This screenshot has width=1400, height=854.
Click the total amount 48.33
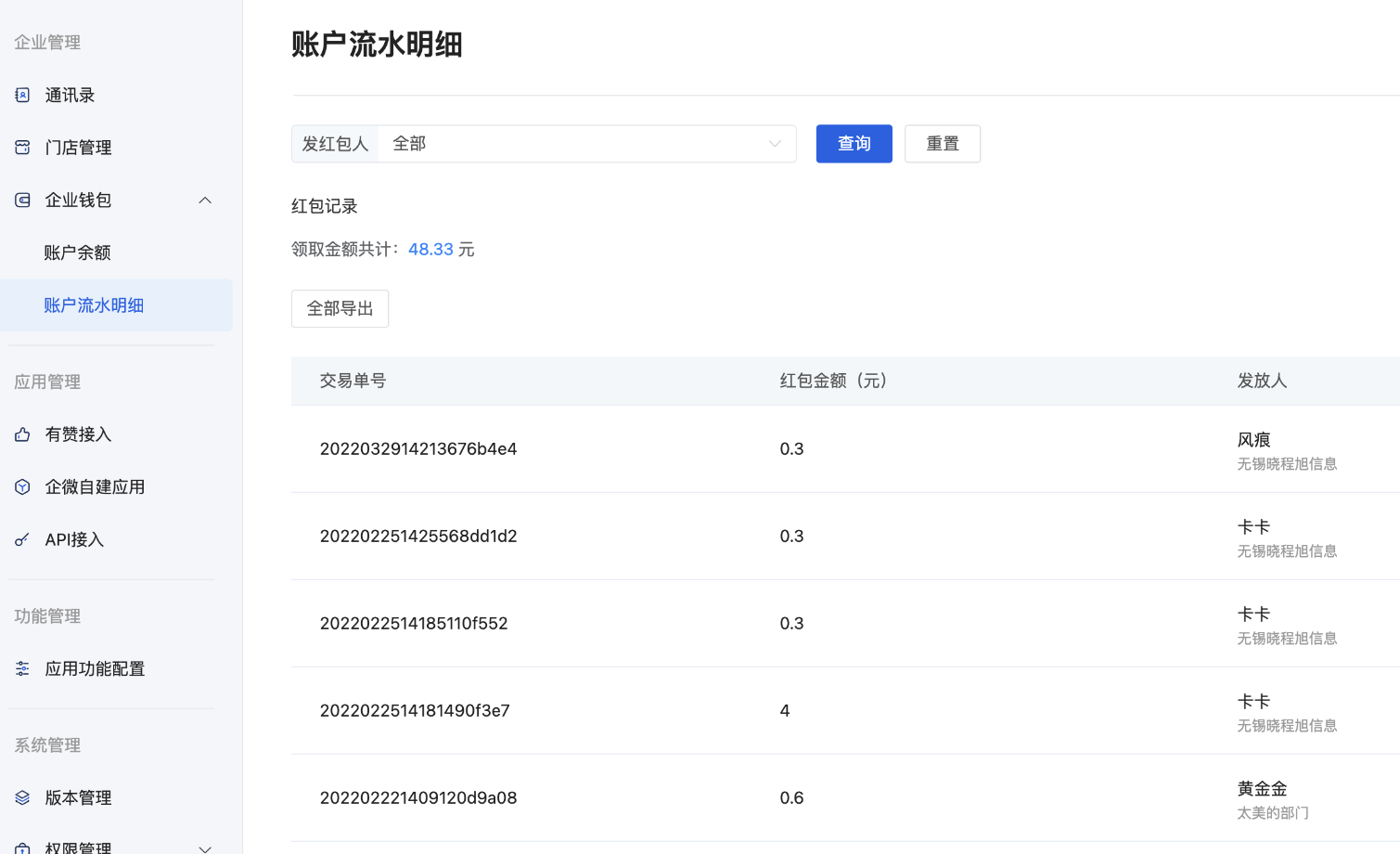(430, 250)
